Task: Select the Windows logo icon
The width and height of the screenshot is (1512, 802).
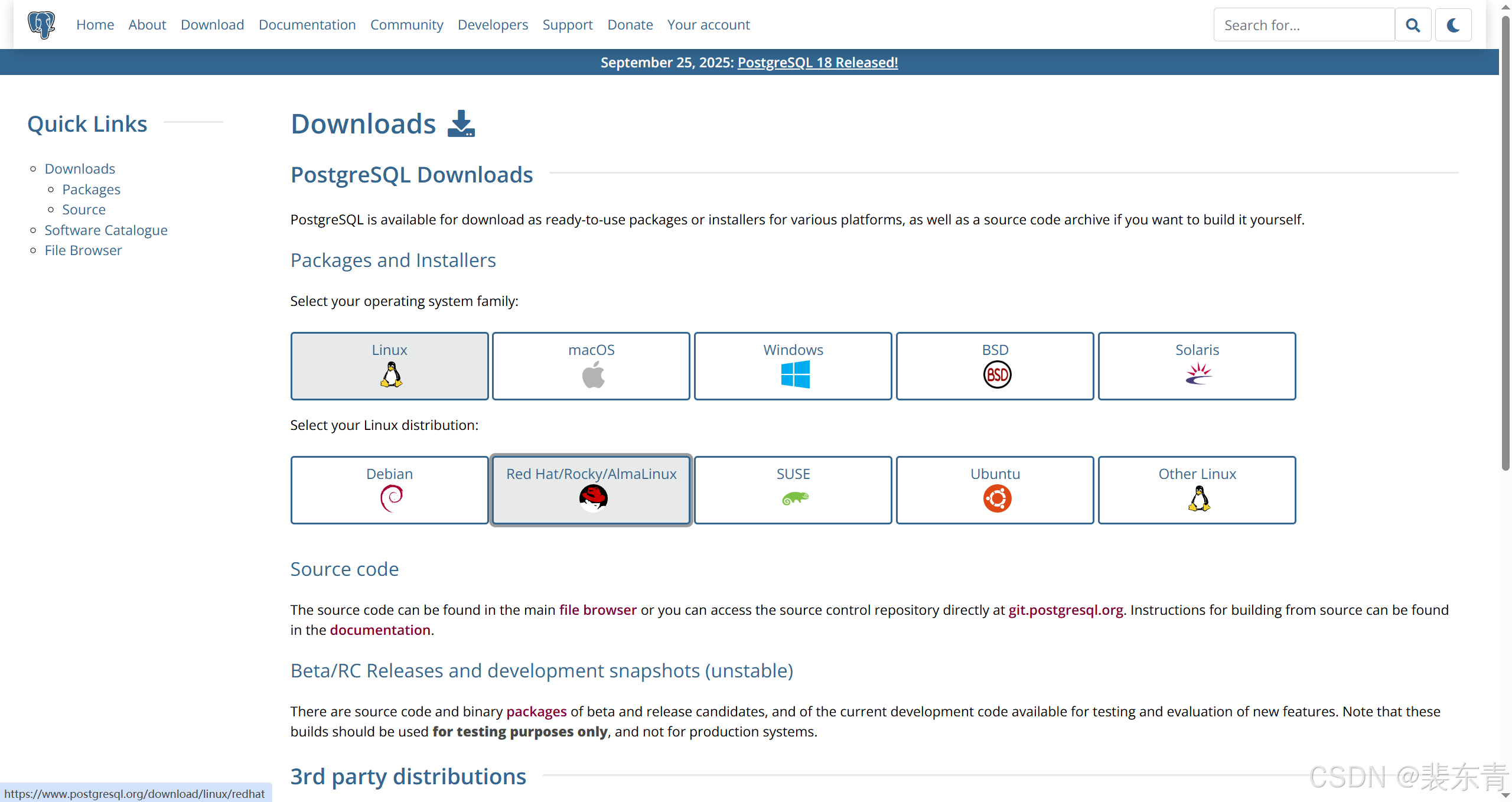Action: (795, 375)
